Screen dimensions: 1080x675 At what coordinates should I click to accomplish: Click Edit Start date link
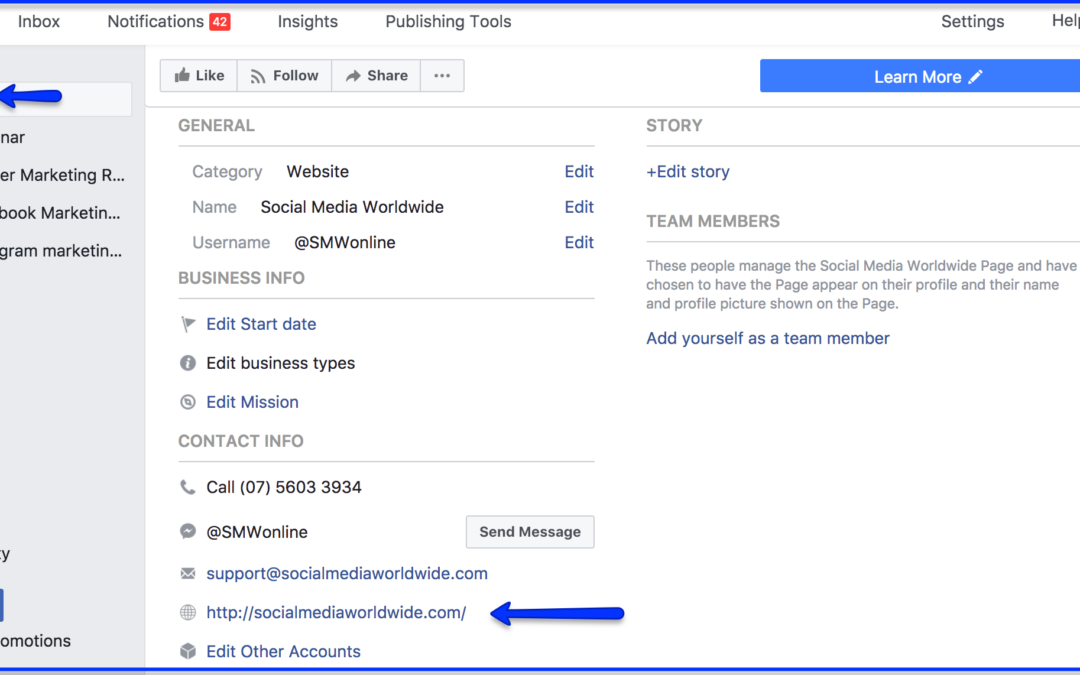tap(261, 324)
